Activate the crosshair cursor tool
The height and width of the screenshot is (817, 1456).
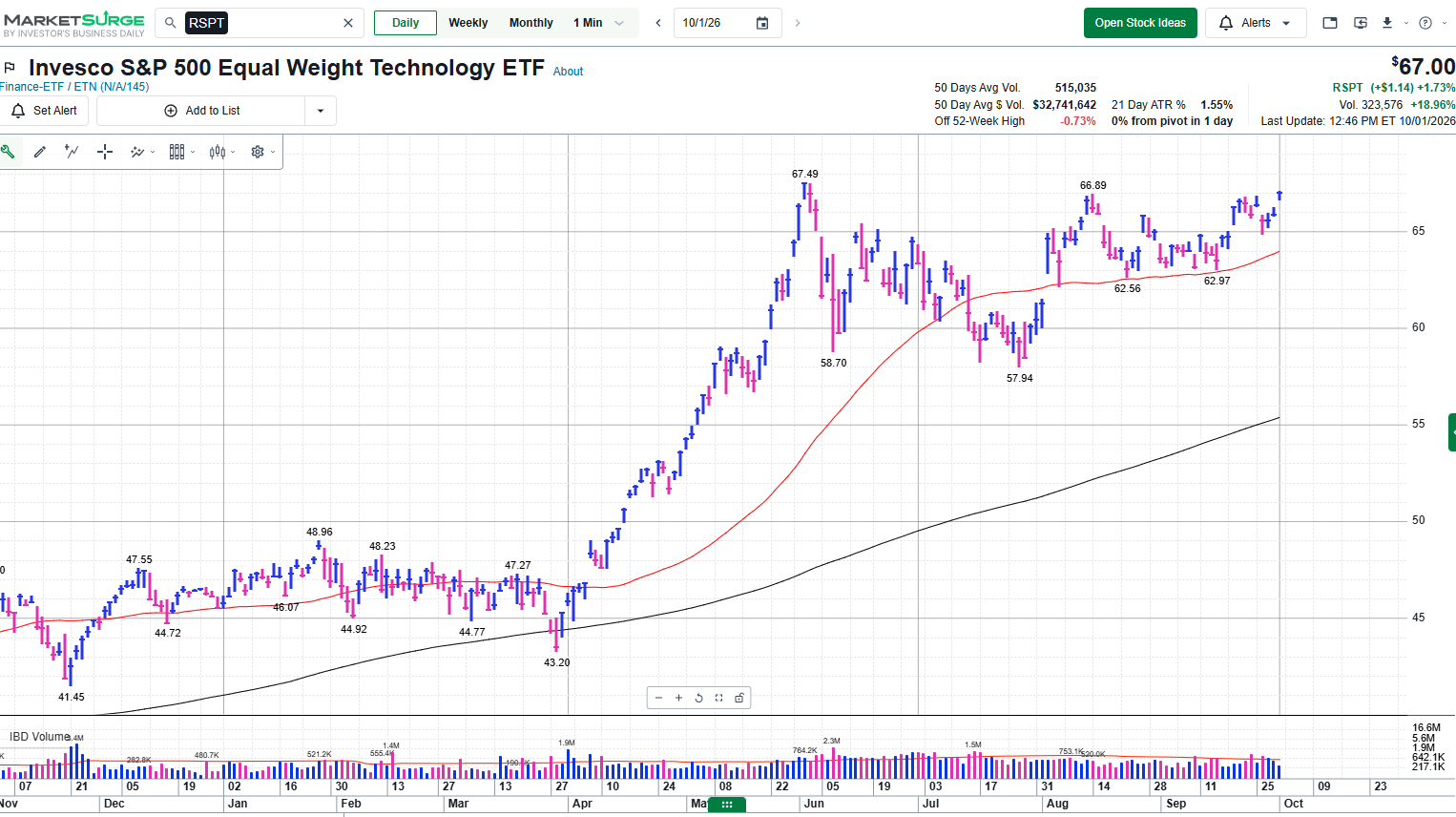tap(105, 152)
